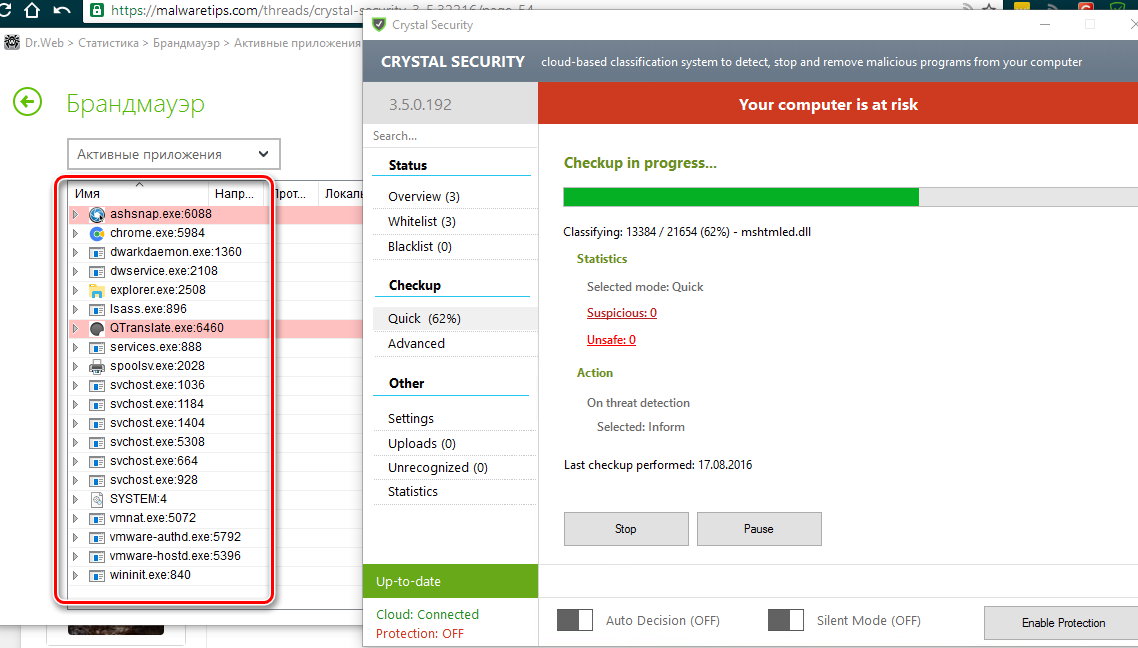Expand the svchost.exe:1184 row
This screenshot has width=1138, height=648.
pos(75,404)
